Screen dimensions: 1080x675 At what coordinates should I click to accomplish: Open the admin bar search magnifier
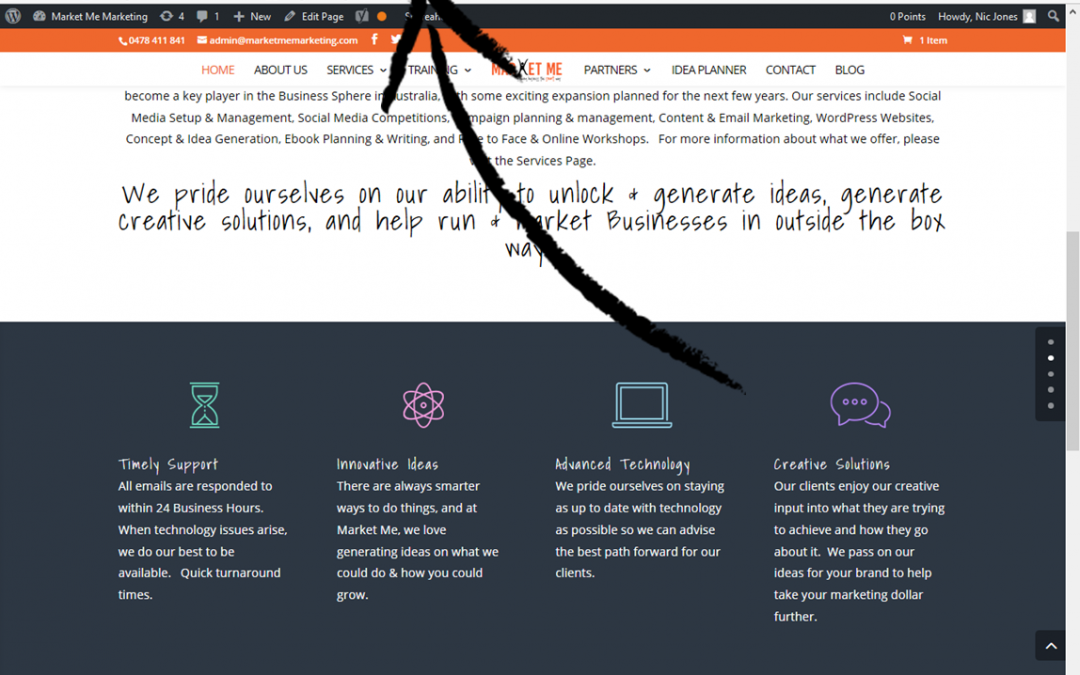tap(1053, 16)
